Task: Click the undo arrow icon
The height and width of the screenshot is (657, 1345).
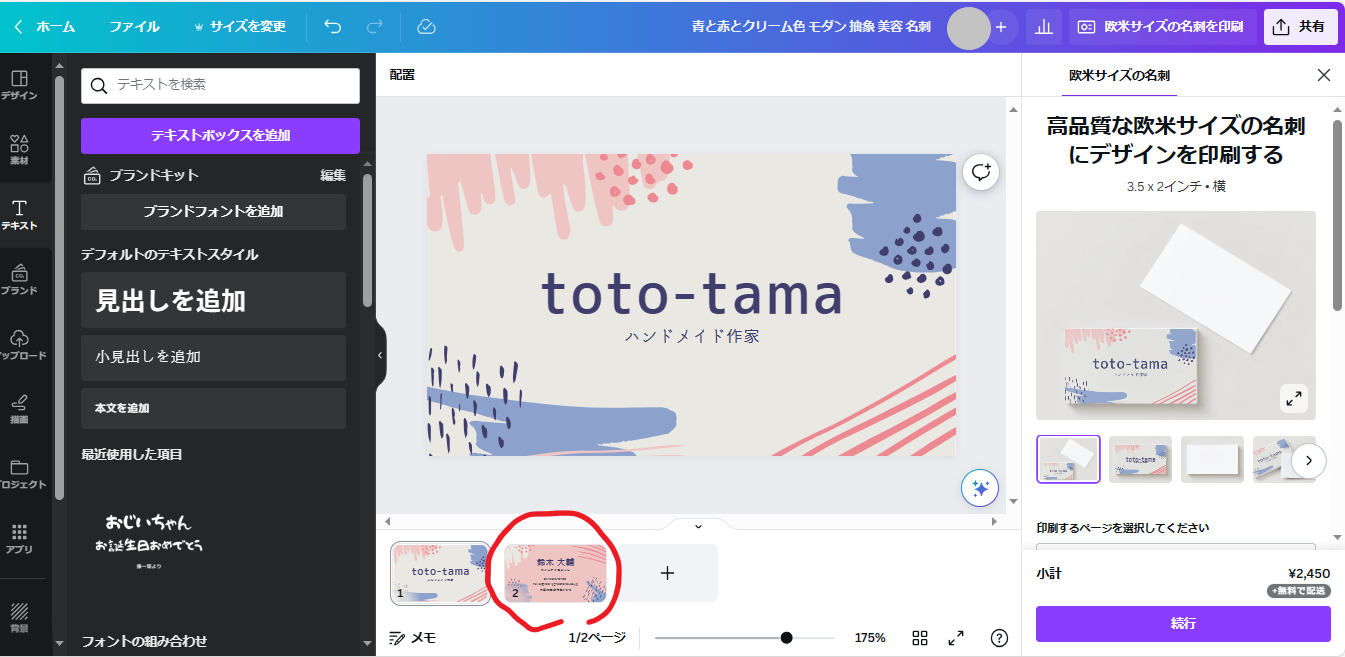Action: tap(333, 27)
